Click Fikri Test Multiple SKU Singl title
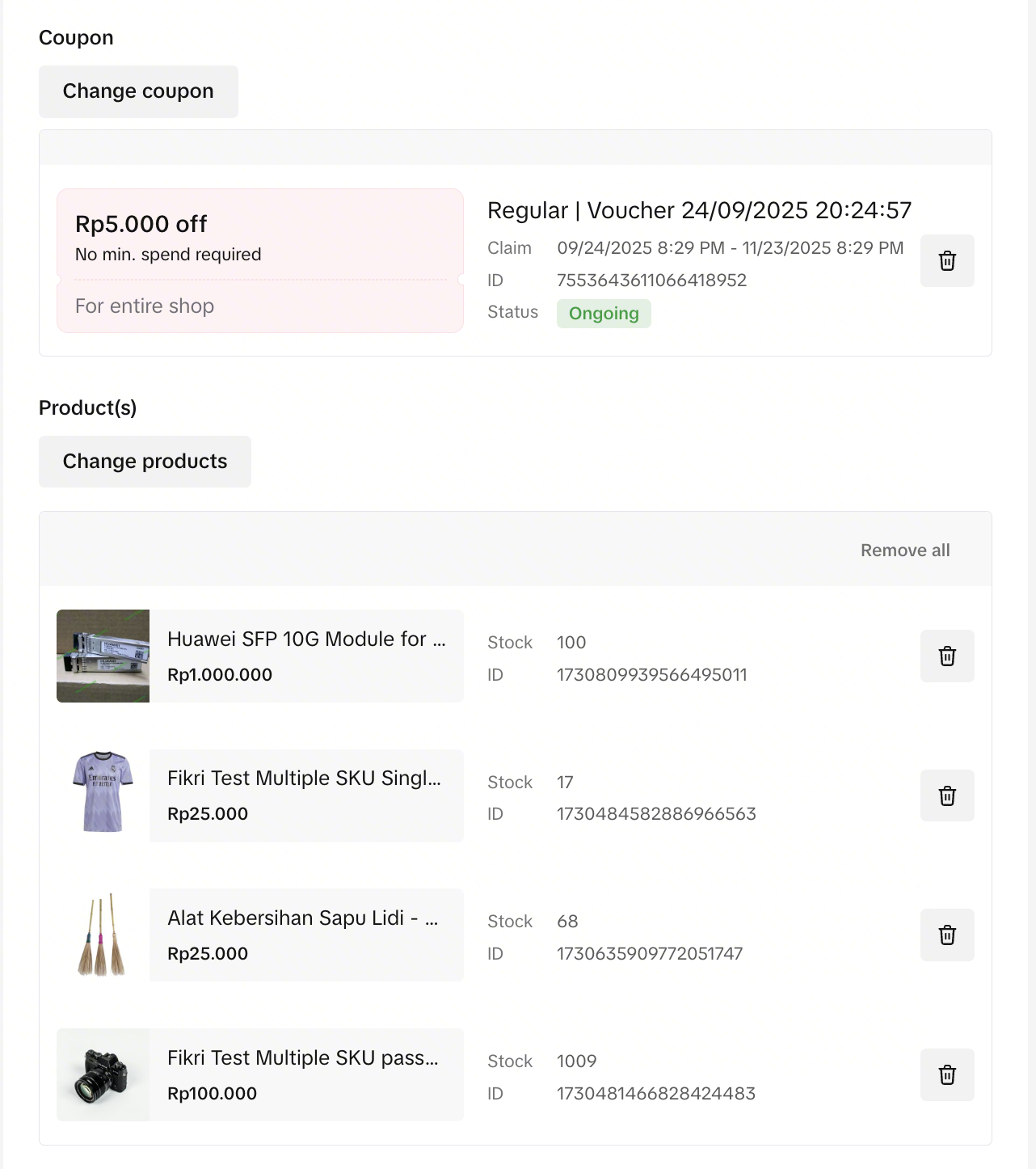The width and height of the screenshot is (1036, 1169). [304, 778]
